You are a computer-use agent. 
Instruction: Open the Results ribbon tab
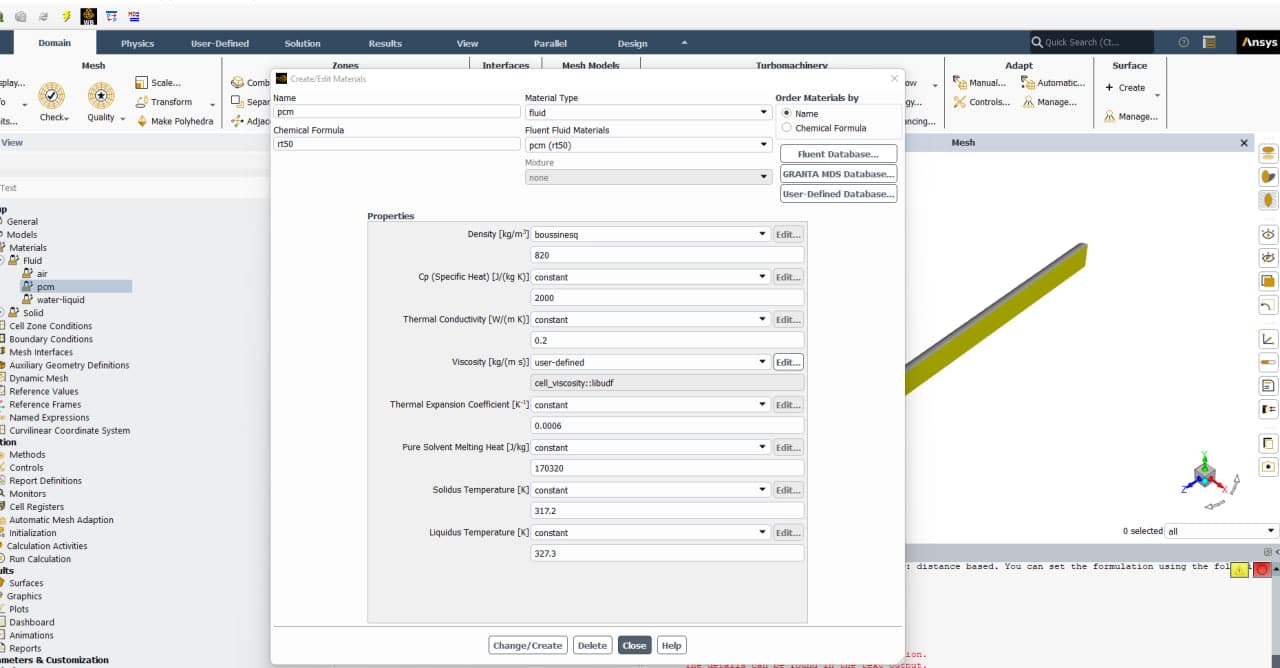[x=385, y=44]
